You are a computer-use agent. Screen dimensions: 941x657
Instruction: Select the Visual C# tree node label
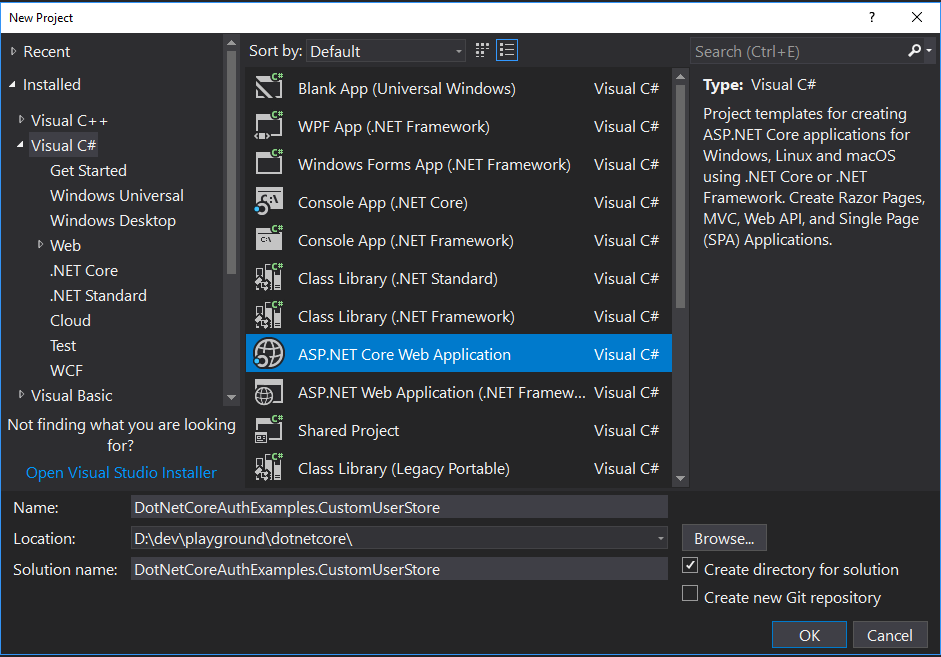coord(64,145)
